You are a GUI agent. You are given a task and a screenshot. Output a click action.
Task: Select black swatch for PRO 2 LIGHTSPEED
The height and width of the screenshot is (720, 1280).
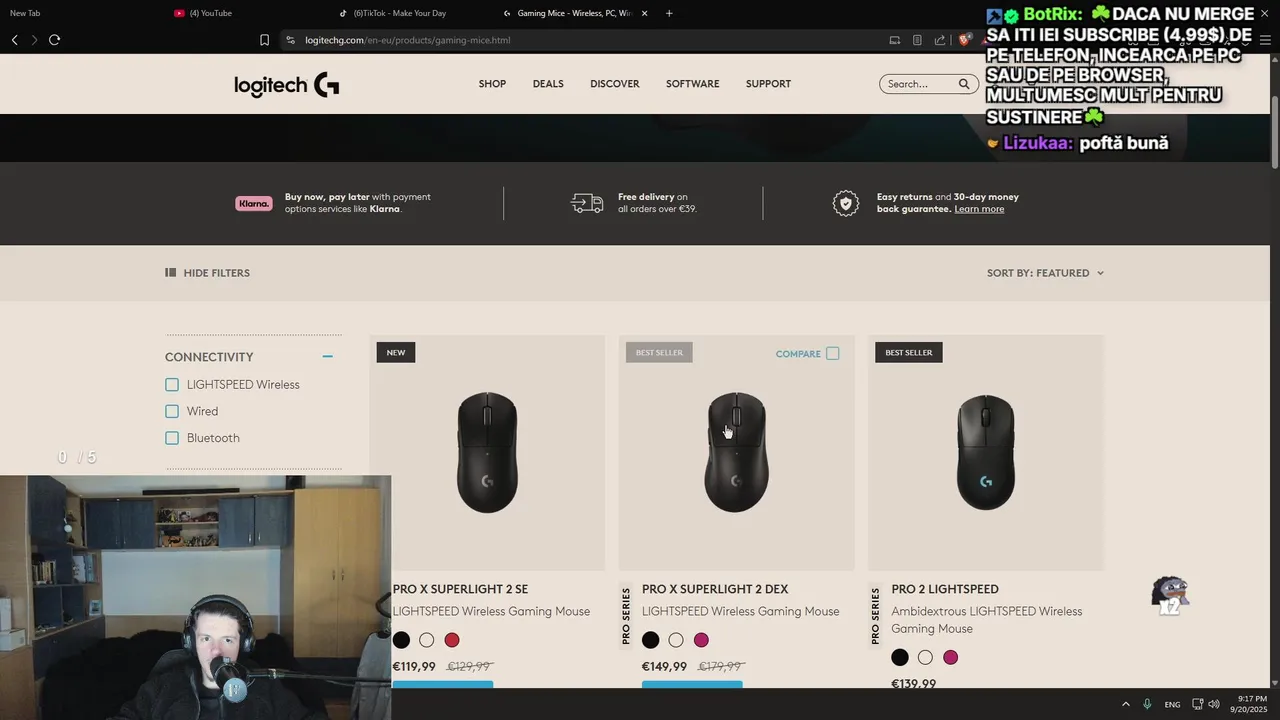[x=900, y=657]
